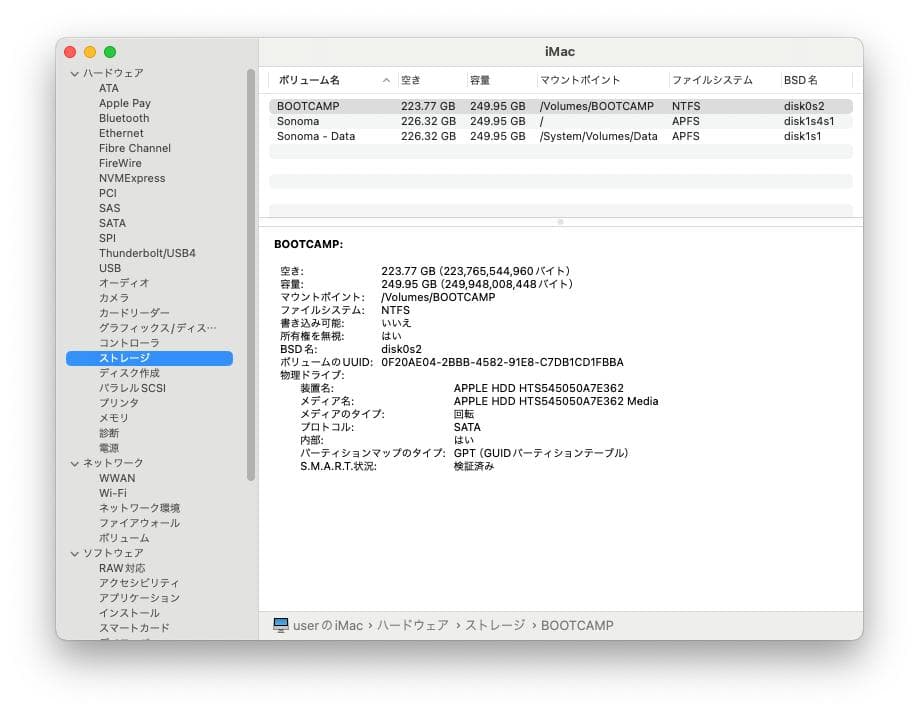Collapse the ネットワーク section

tap(74, 463)
